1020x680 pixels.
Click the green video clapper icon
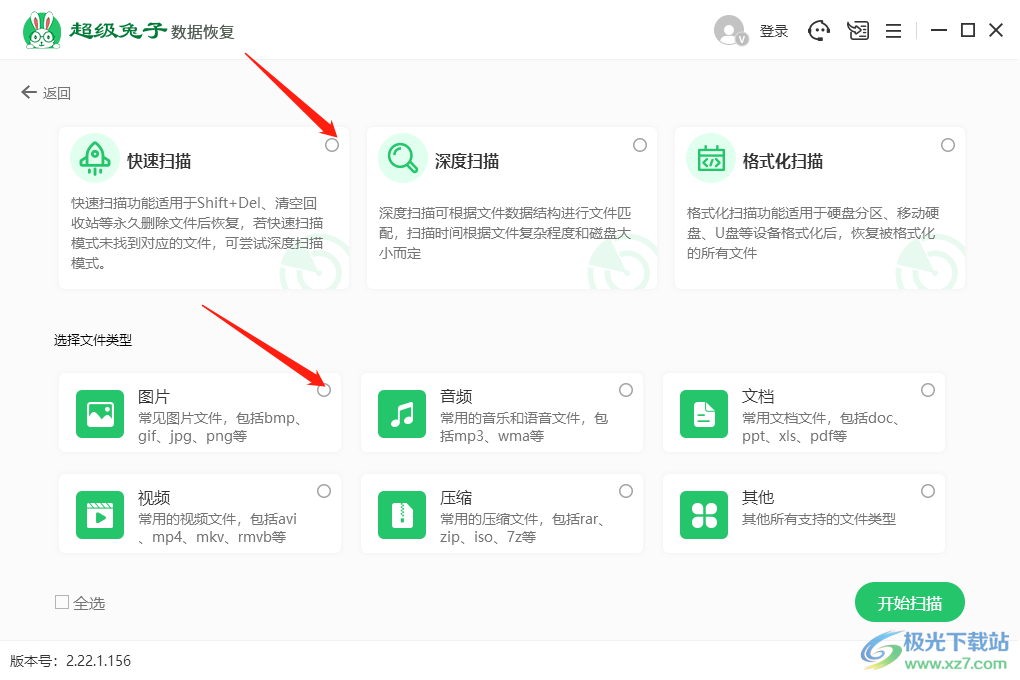tap(100, 515)
